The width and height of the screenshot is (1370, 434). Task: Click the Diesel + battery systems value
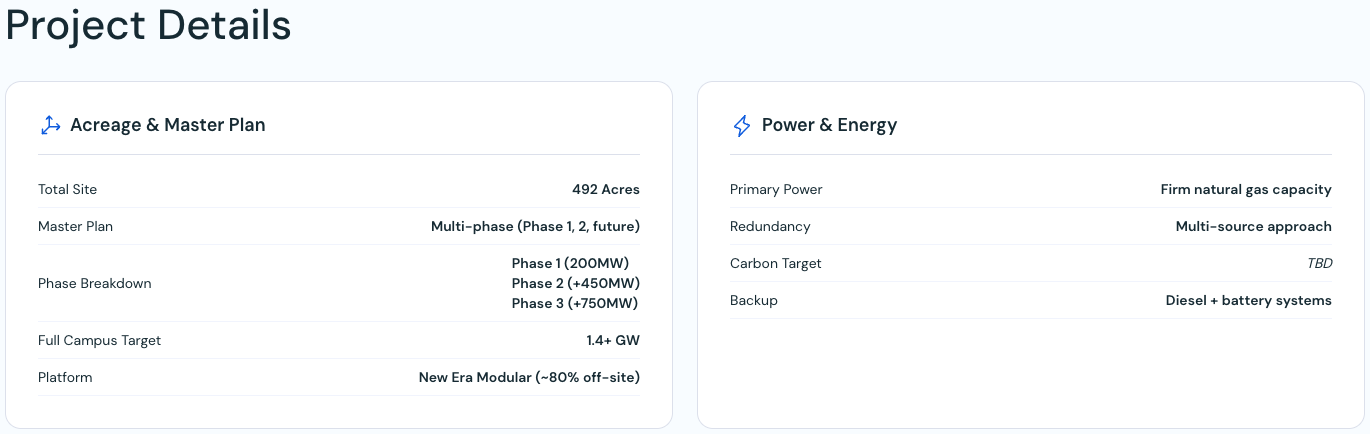[1249, 300]
